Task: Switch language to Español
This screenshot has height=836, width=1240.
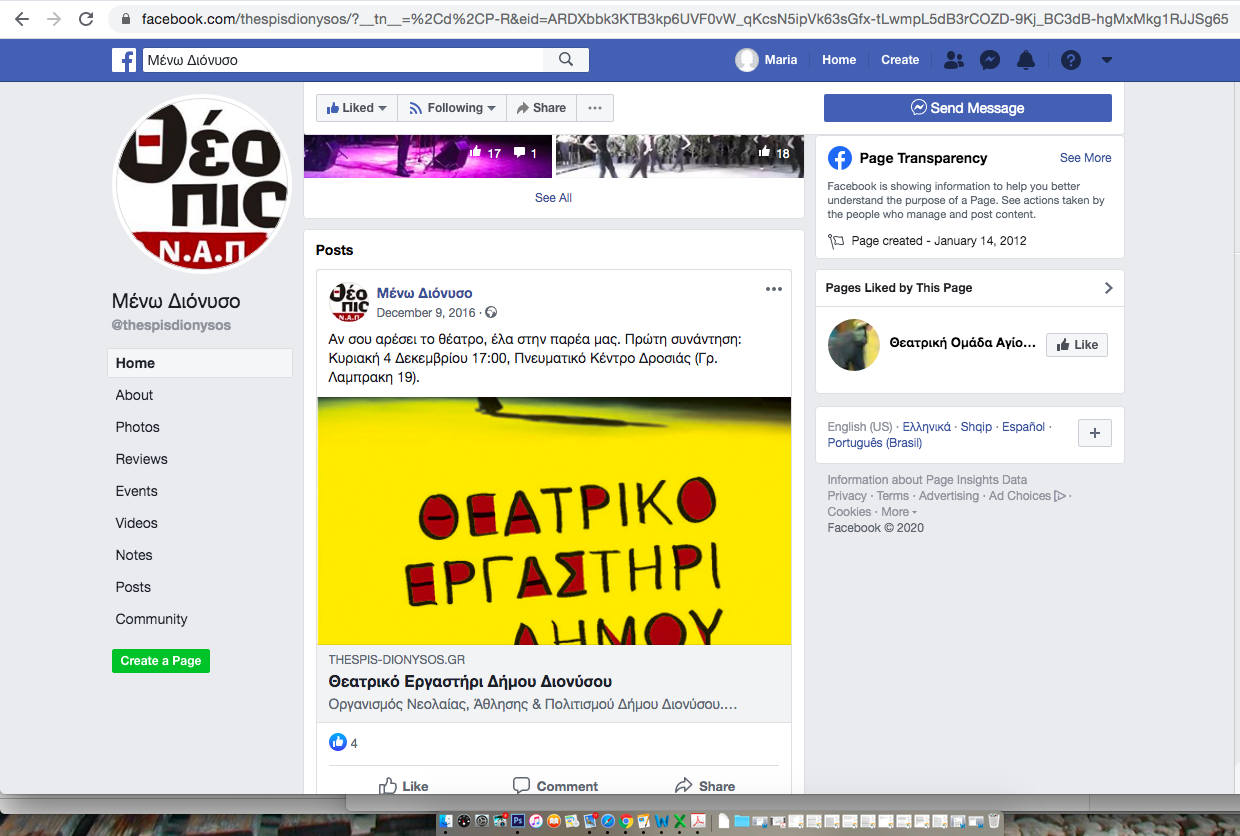Action: [x=1023, y=427]
